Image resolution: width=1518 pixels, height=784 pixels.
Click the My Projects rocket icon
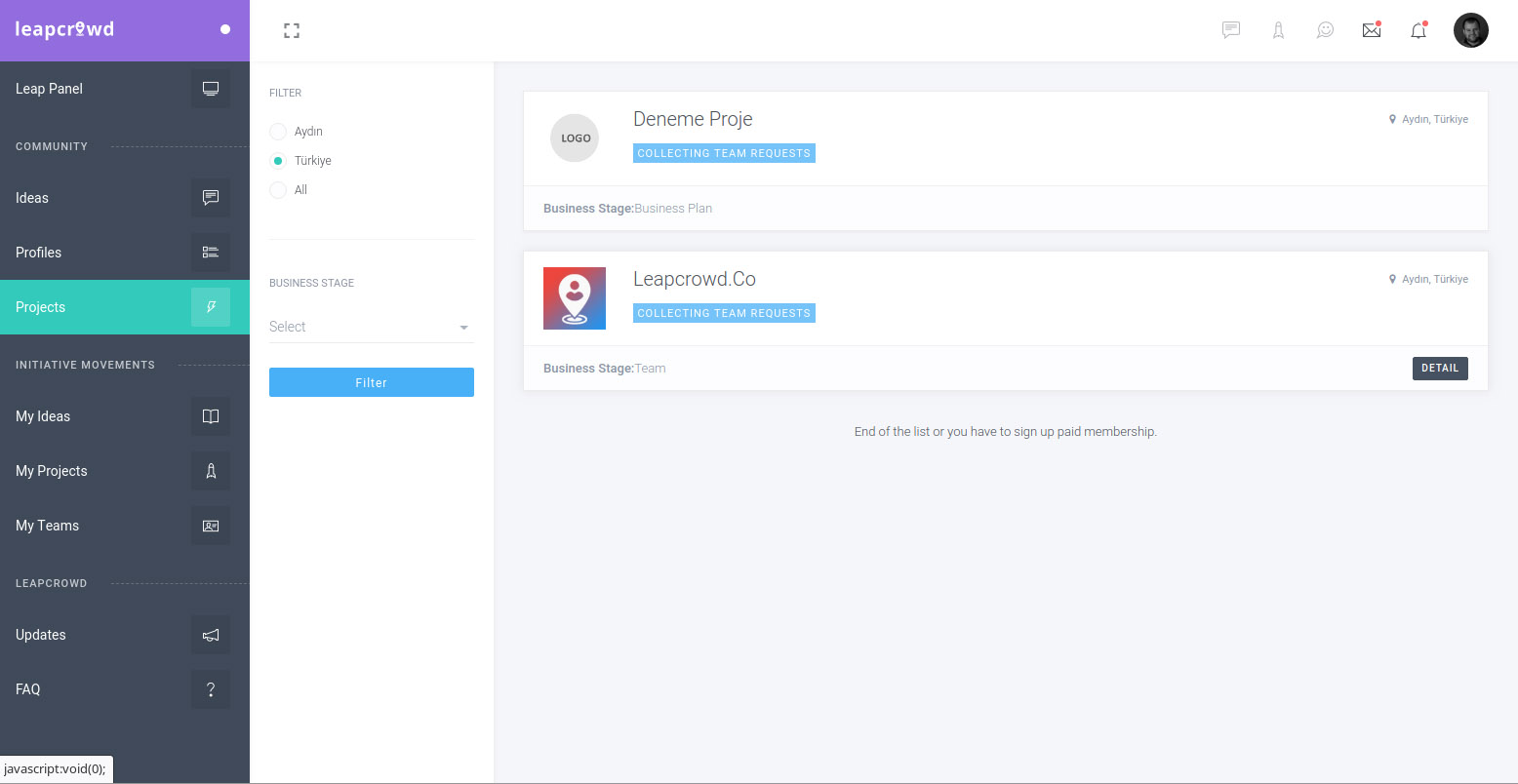click(x=211, y=471)
